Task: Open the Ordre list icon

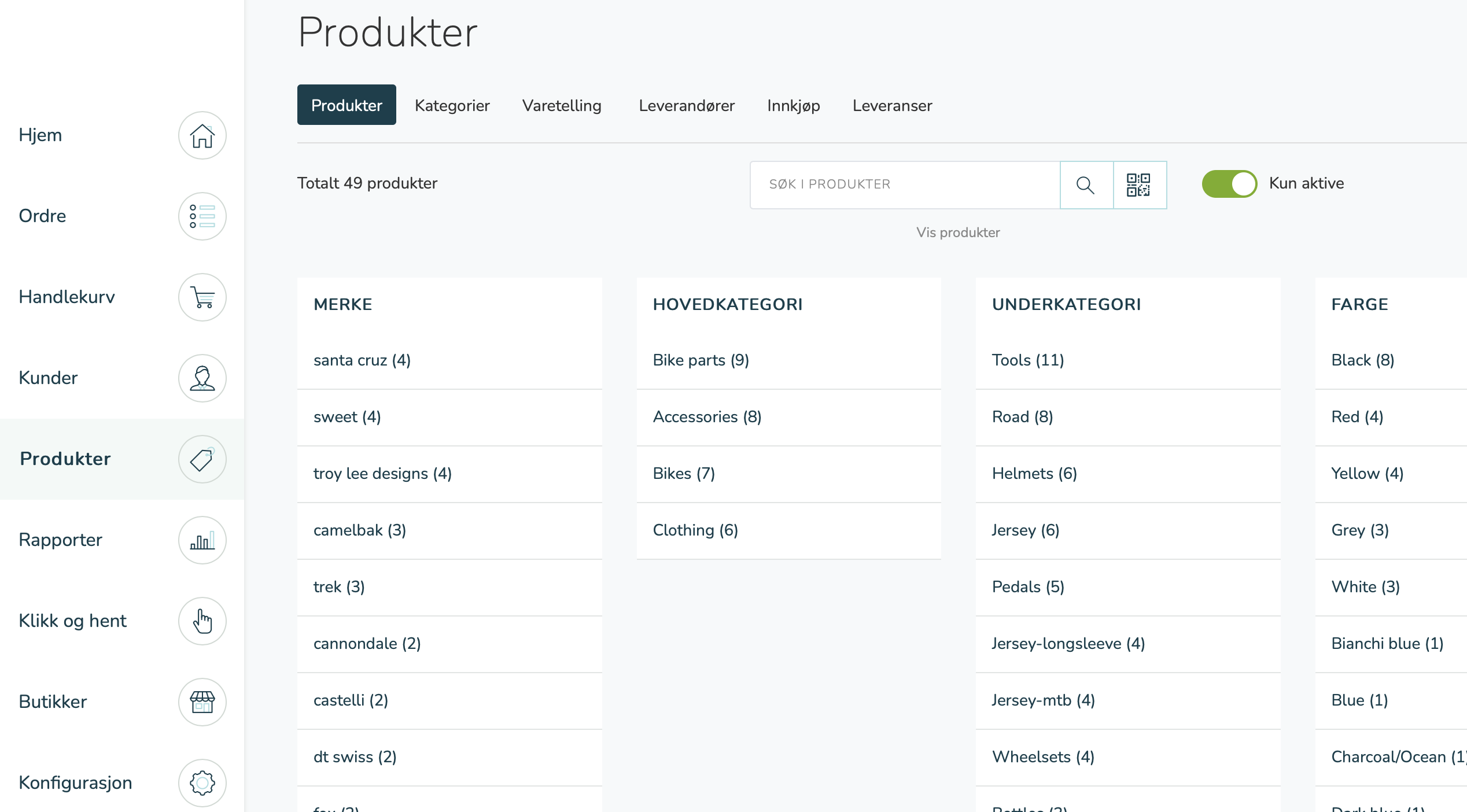Action: [x=202, y=216]
